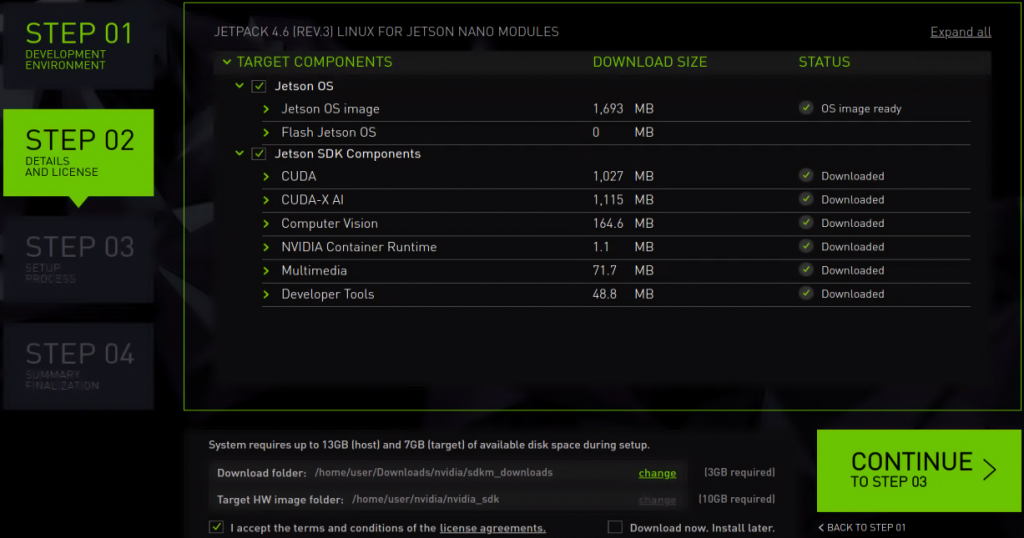Image resolution: width=1024 pixels, height=538 pixels.
Task: Click the Computer Vision 164.6 MB size
Action: click(x=623, y=223)
